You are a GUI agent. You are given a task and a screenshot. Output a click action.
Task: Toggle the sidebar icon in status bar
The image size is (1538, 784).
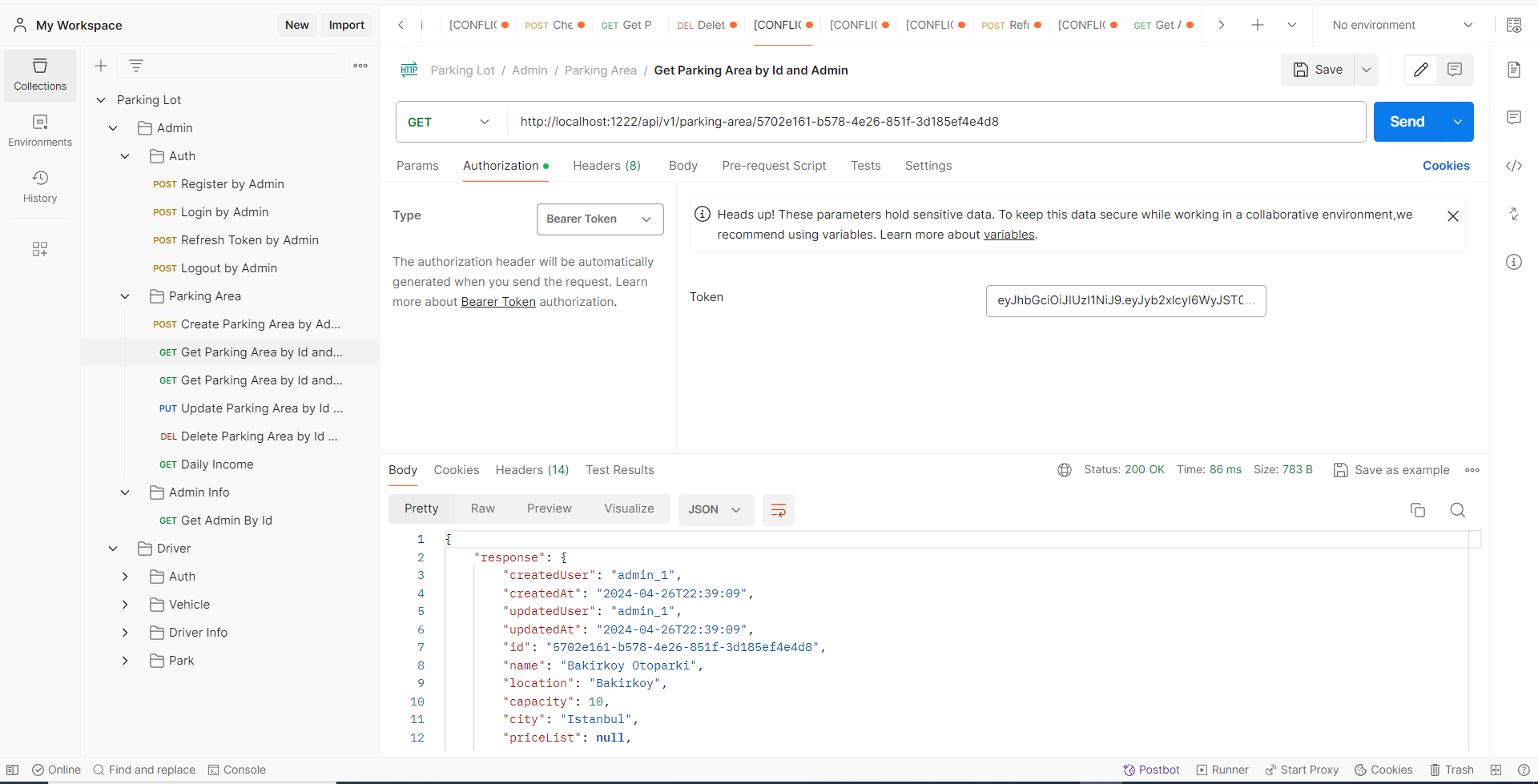pos(13,770)
